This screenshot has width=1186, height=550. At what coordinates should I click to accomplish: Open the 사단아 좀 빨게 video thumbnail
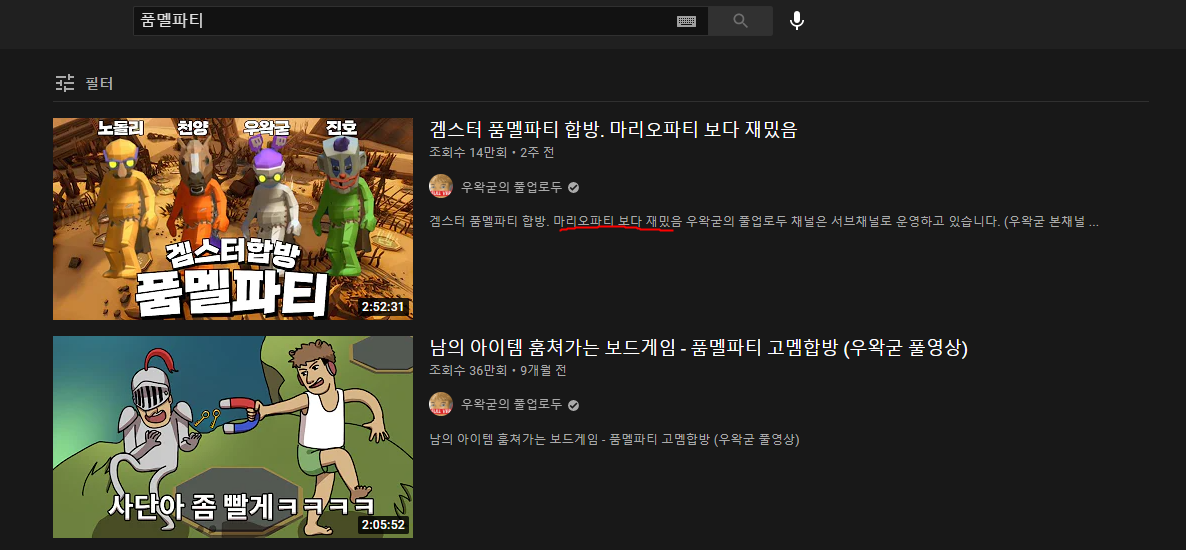pyautogui.click(x=233, y=437)
